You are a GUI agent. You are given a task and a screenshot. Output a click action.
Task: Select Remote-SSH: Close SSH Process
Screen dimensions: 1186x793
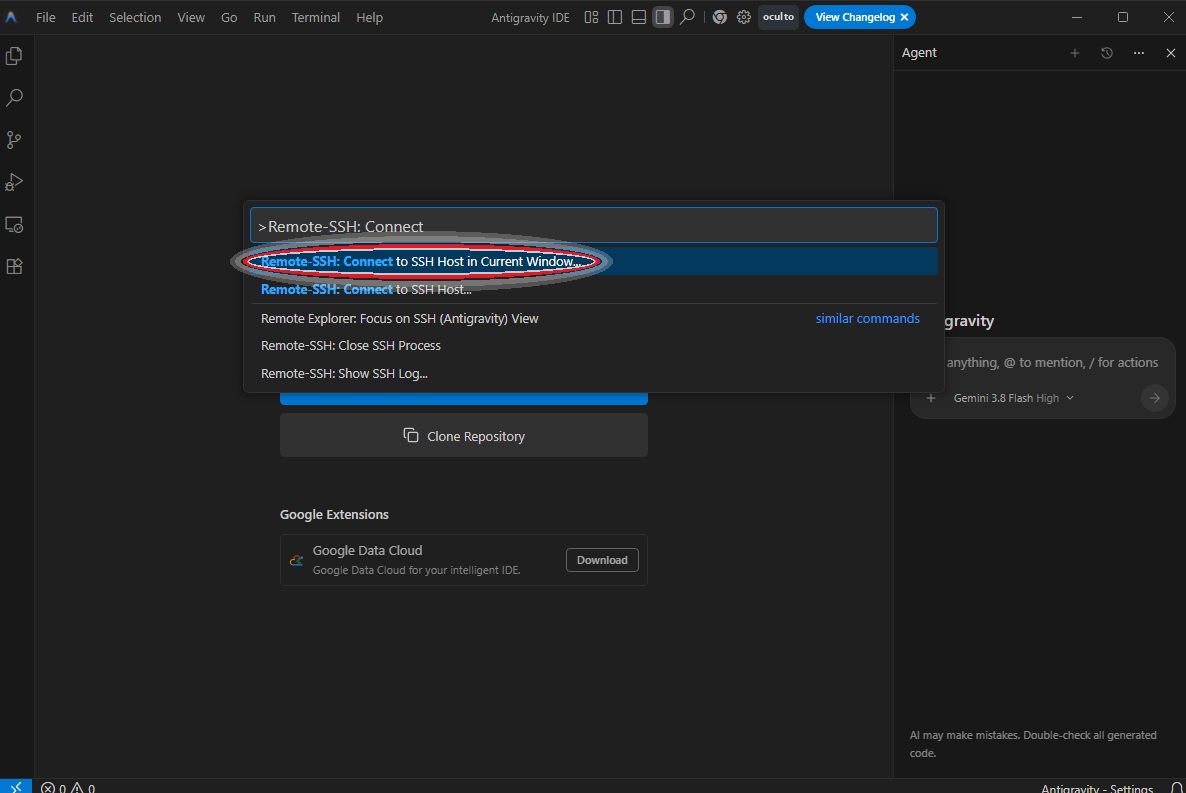point(594,346)
